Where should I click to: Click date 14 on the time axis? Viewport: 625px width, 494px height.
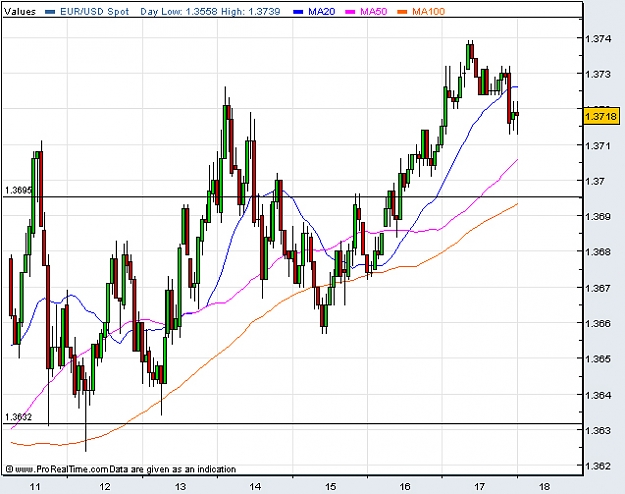255,486
